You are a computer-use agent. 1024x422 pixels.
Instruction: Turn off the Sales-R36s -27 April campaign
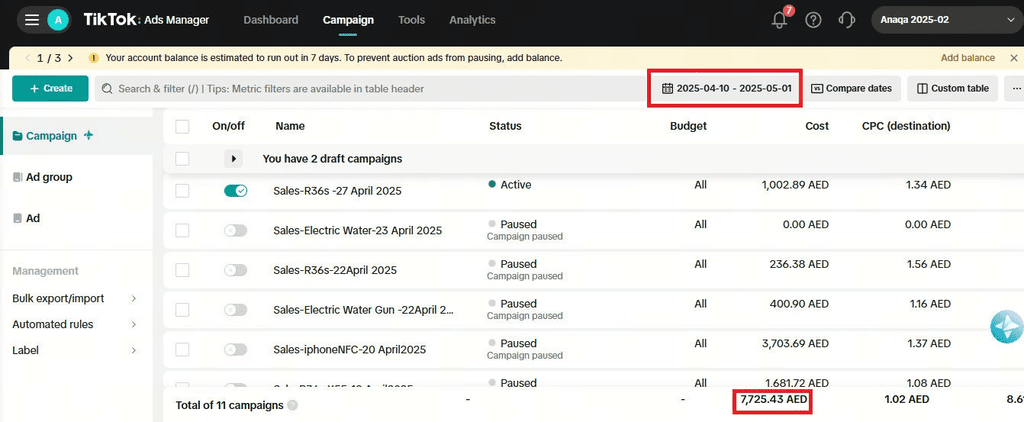pos(235,191)
